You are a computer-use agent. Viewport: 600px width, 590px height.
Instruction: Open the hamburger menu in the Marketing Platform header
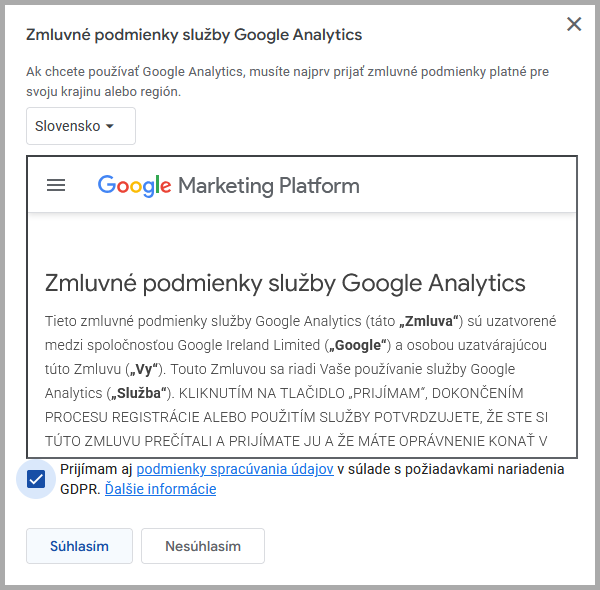[x=56, y=185]
